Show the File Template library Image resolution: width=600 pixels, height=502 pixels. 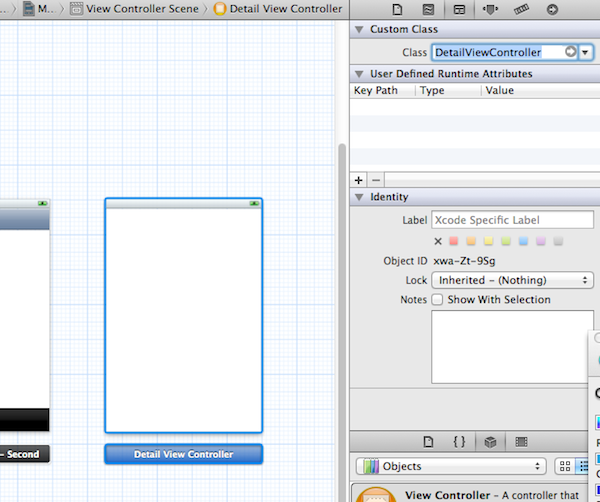[428, 442]
